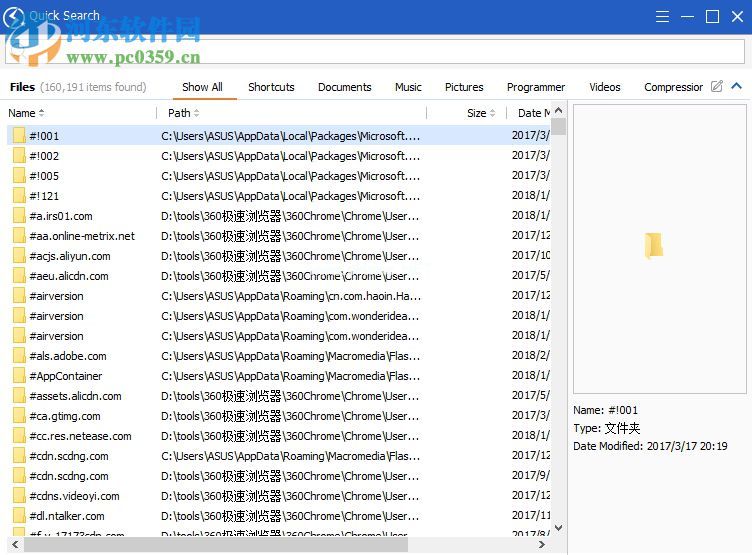The width and height of the screenshot is (752, 555).
Task: Click the vertical scrollbar thumb
Action: pyautogui.click(x=558, y=126)
